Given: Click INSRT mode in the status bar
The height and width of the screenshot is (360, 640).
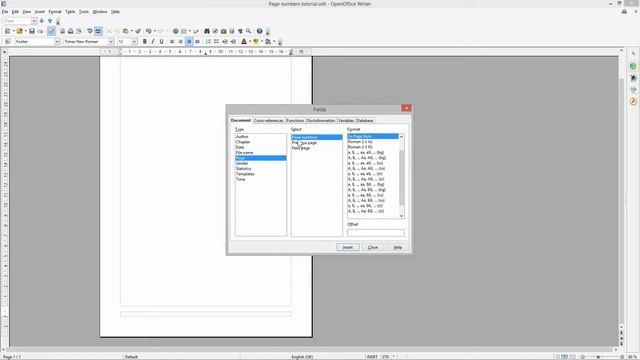Looking at the screenshot, I should [372, 357].
